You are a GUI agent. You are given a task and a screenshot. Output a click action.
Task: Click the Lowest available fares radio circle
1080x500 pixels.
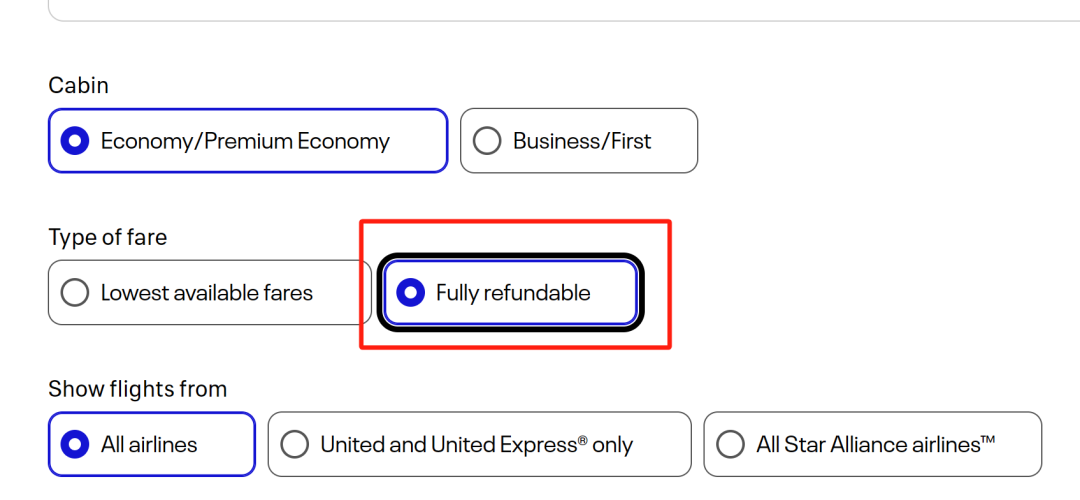(x=75, y=293)
